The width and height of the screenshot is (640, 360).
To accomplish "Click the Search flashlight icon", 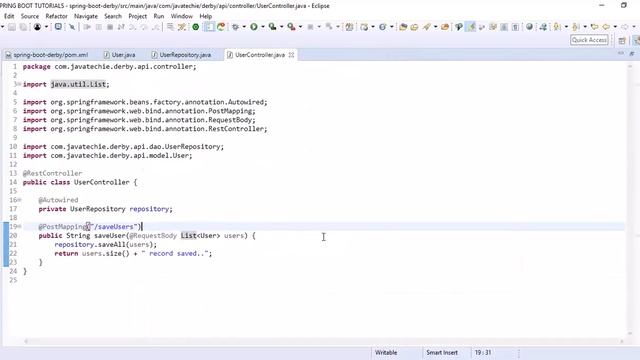I will 427,27.
